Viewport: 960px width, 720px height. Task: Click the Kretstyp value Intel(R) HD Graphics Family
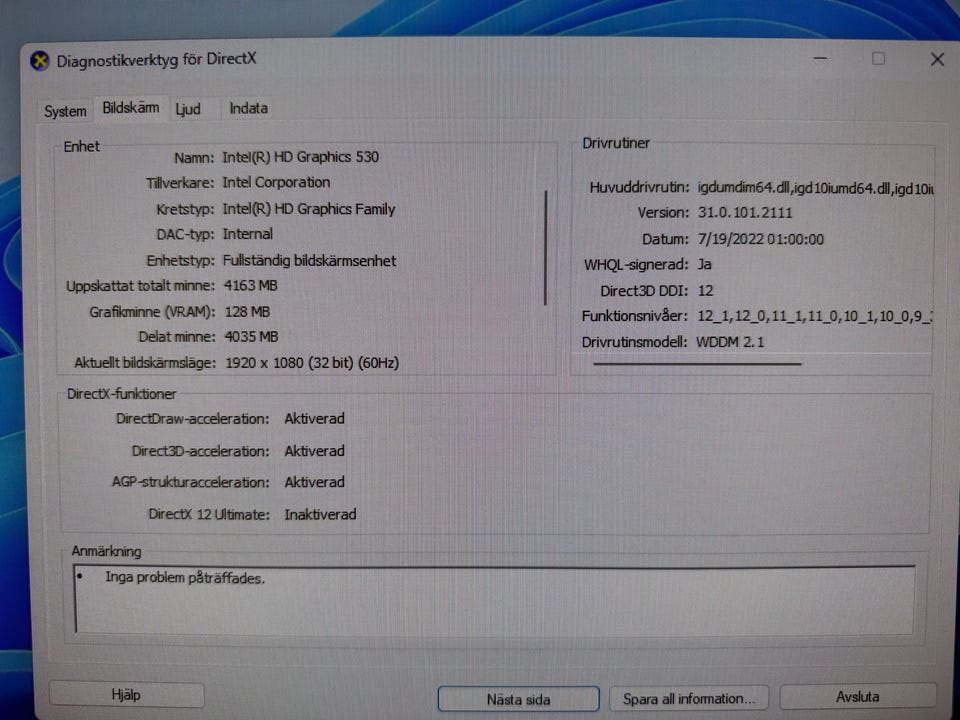(x=309, y=209)
